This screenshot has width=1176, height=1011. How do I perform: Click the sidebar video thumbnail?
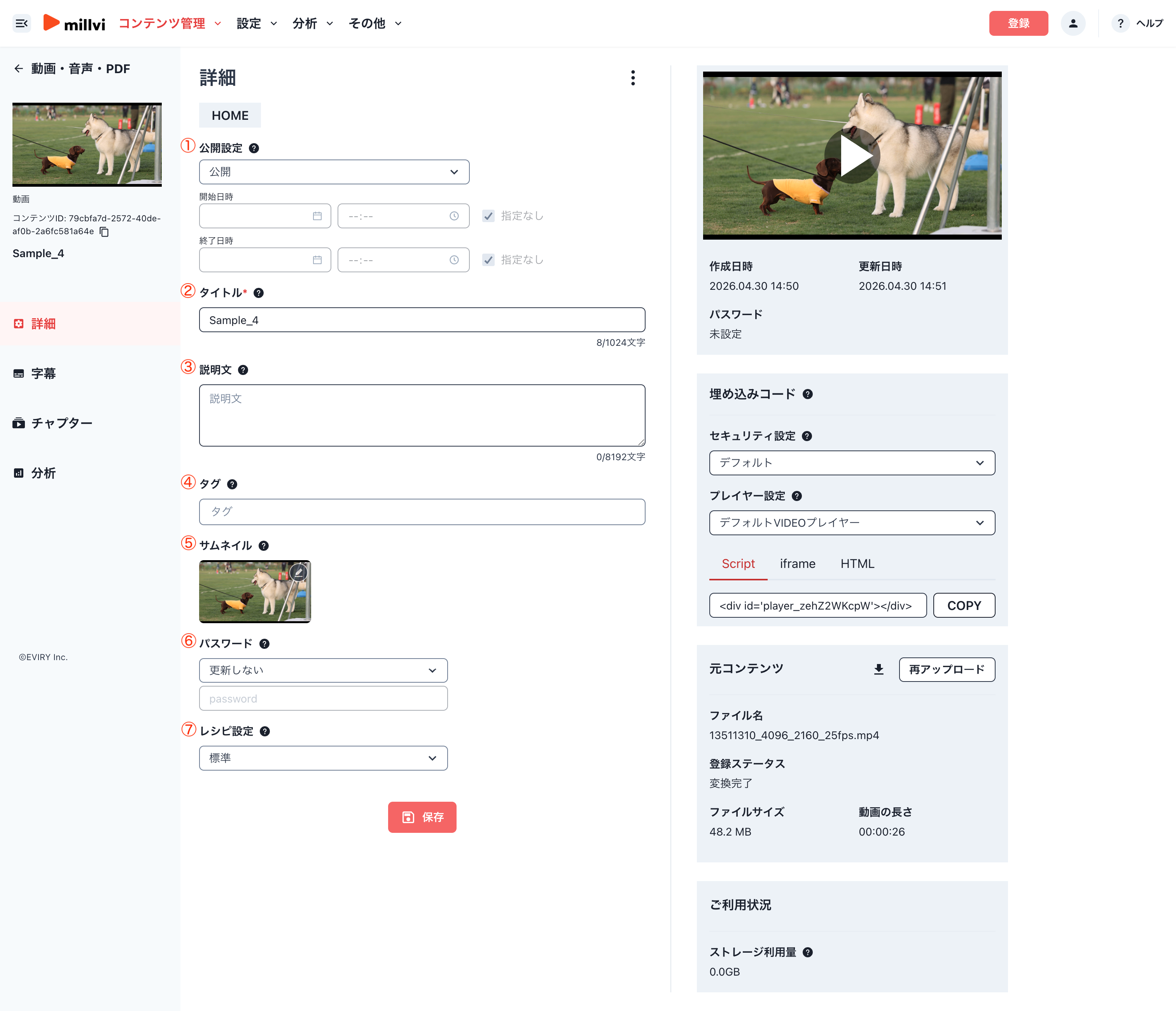point(87,145)
